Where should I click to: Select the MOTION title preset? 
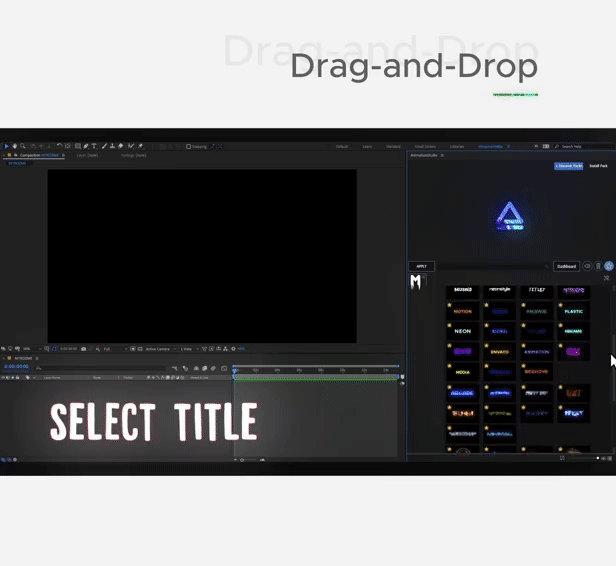(x=462, y=311)
